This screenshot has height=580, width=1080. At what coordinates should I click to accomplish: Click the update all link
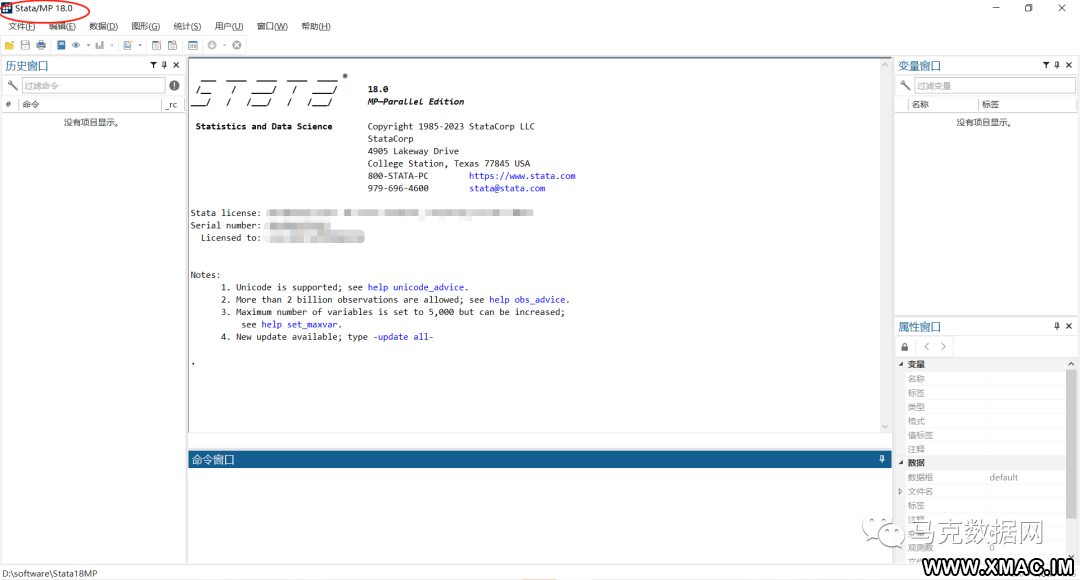(403, 337)
